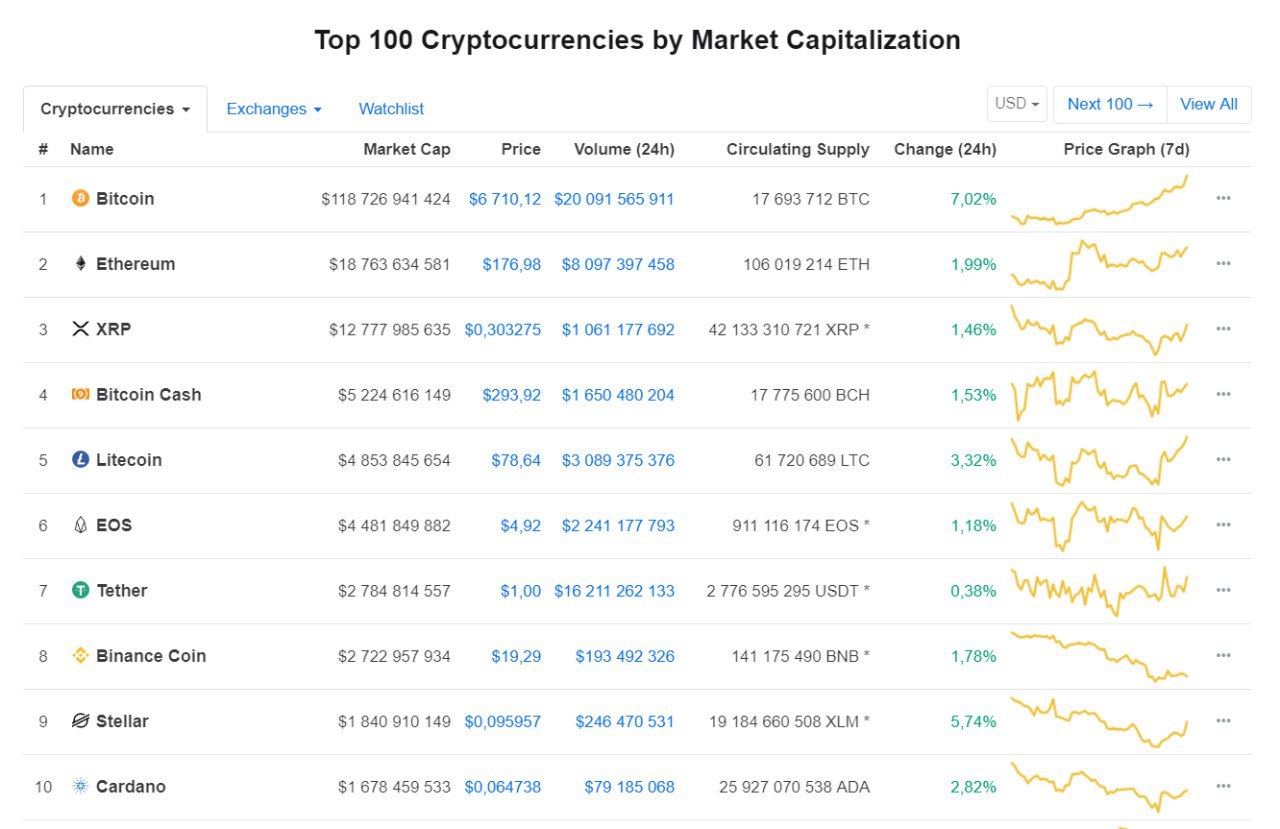1280x829 pixels.
Task: Sort by Change (24h) column header
Action: pos(945,149)
